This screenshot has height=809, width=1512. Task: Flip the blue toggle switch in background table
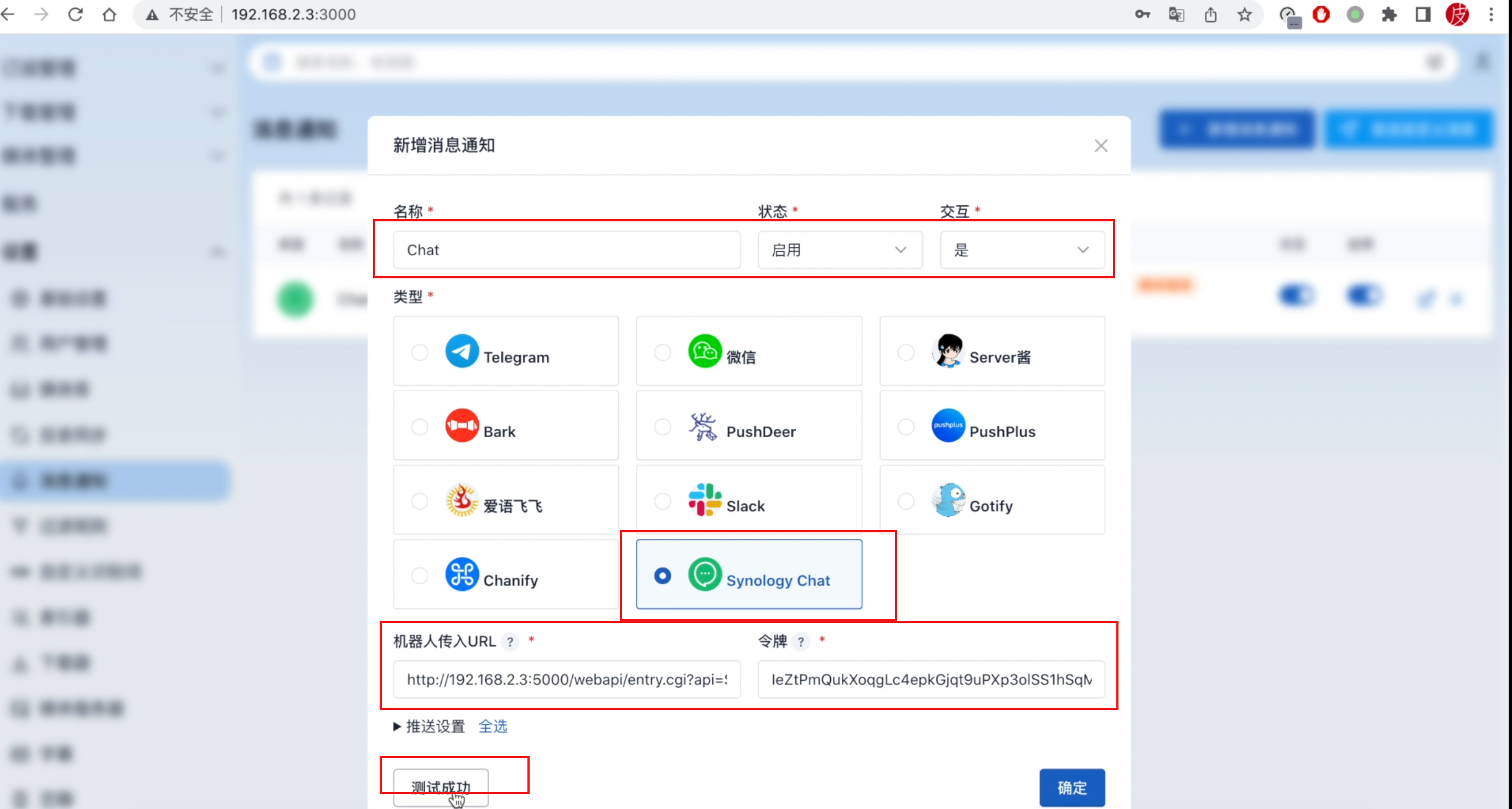point(1297,295)
